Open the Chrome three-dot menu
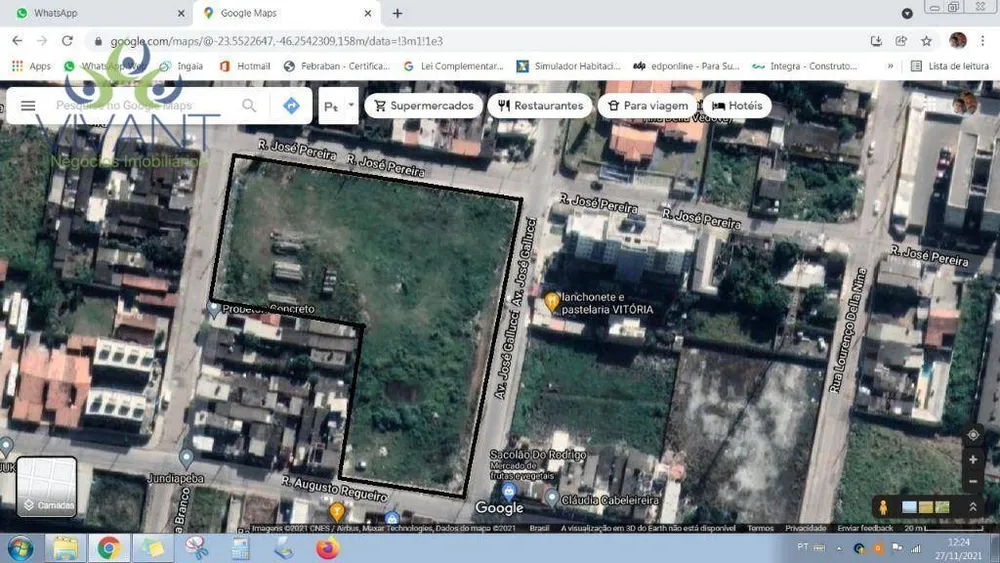The image size is (1000, 563). click(x=983, y=41)
